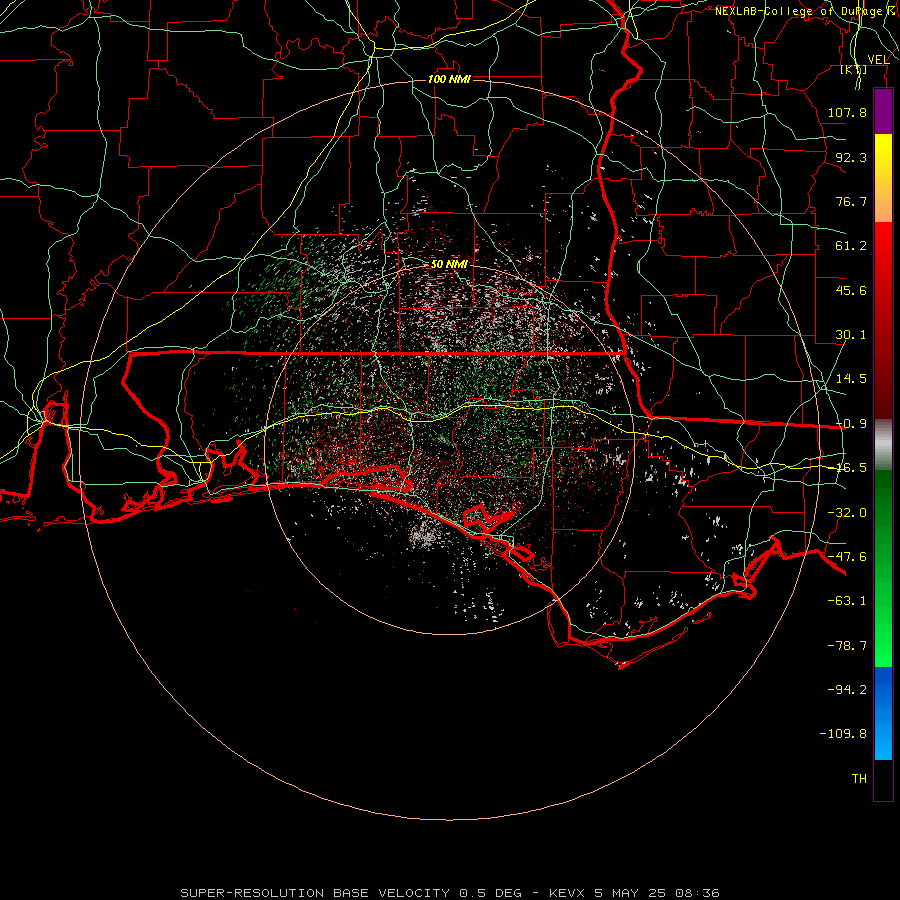Click the green segment of the velocity color bar
Viewport: 900px width, 900px height.
(883, 568)
